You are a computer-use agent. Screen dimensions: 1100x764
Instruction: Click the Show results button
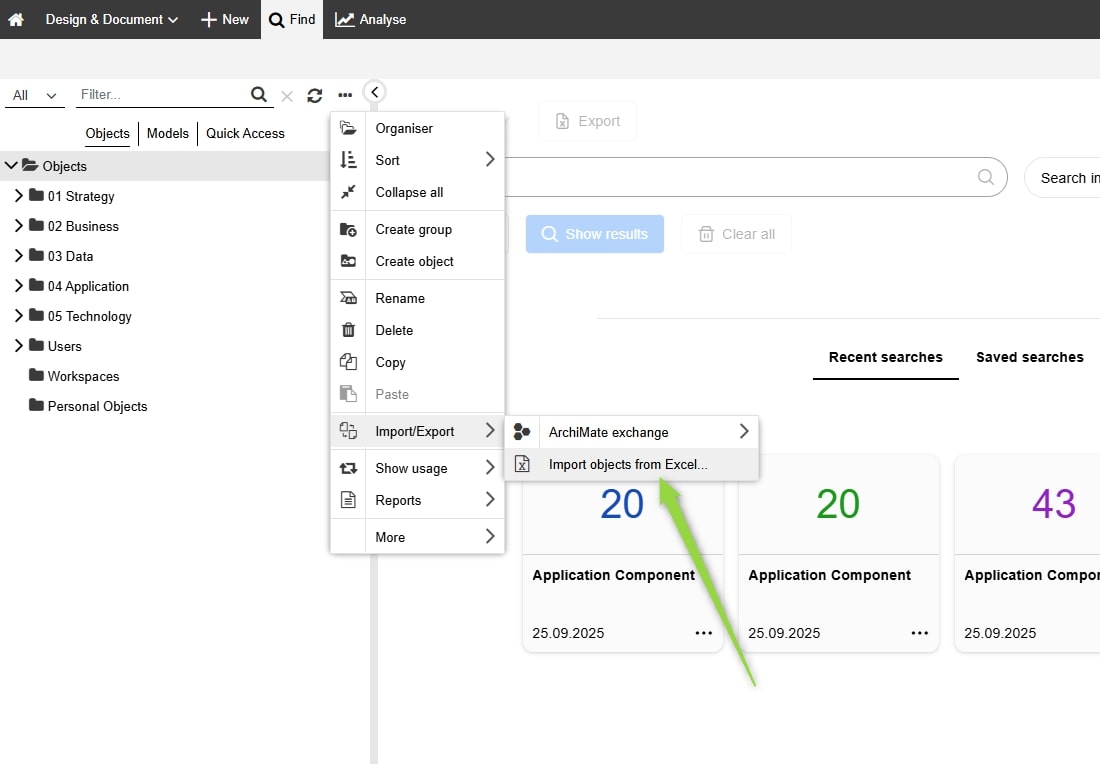595,234
